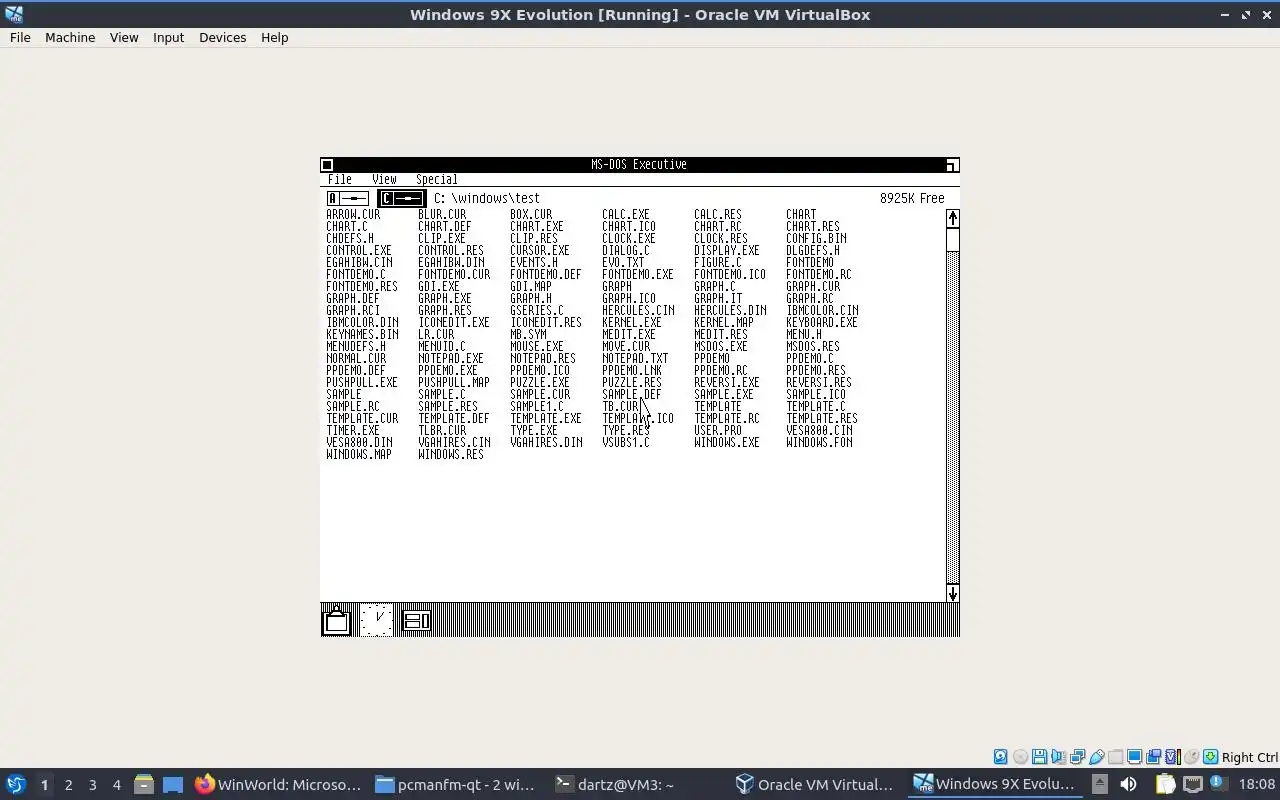This screenshot has width=1280, height=800.
Task: Click the VirtualBox optical disk status icon
Action: click(1020, 757)
